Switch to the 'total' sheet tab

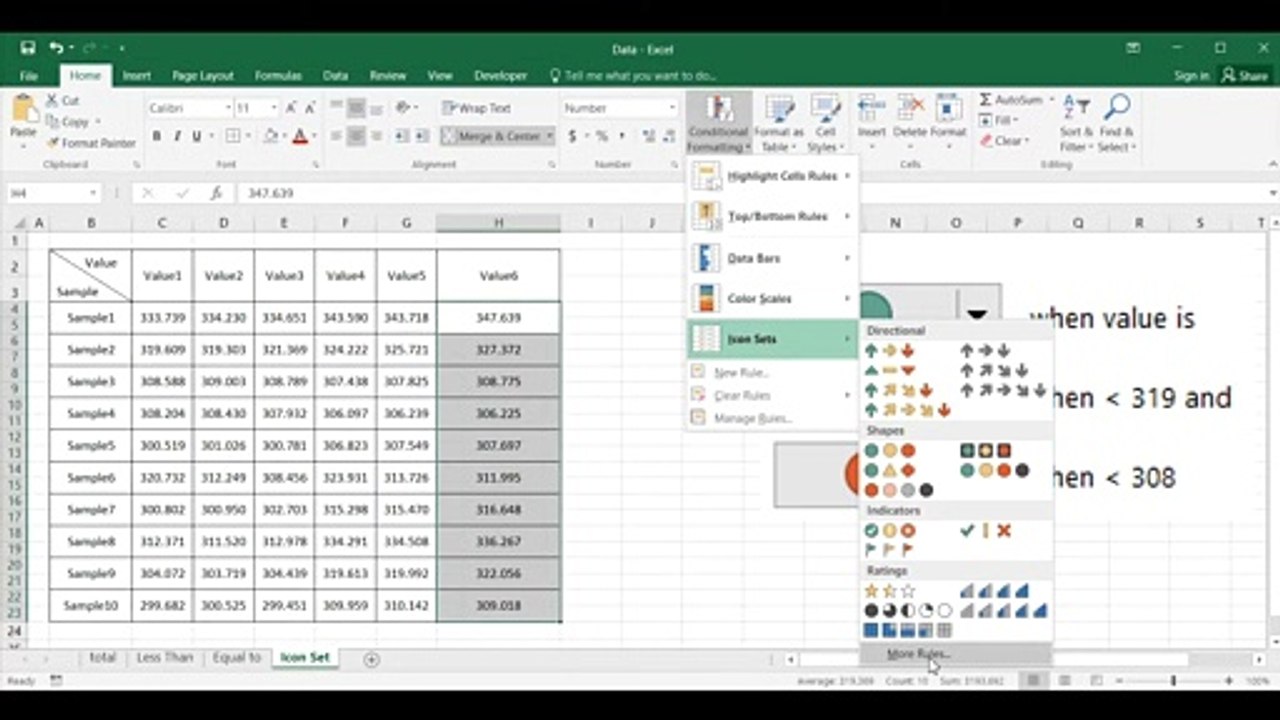click(102, 658)
